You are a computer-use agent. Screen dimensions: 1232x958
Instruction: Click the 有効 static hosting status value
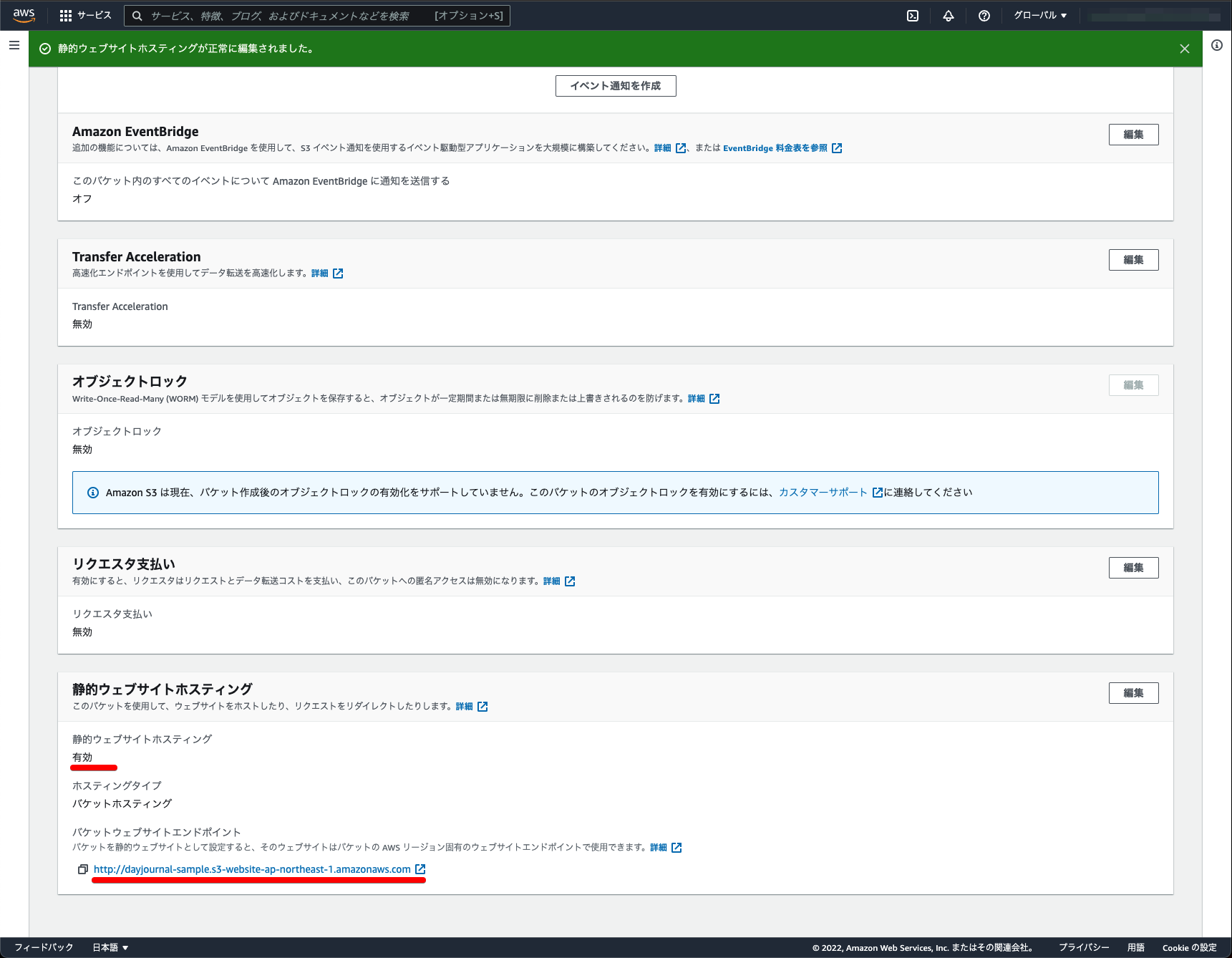(x=82, y=757)
